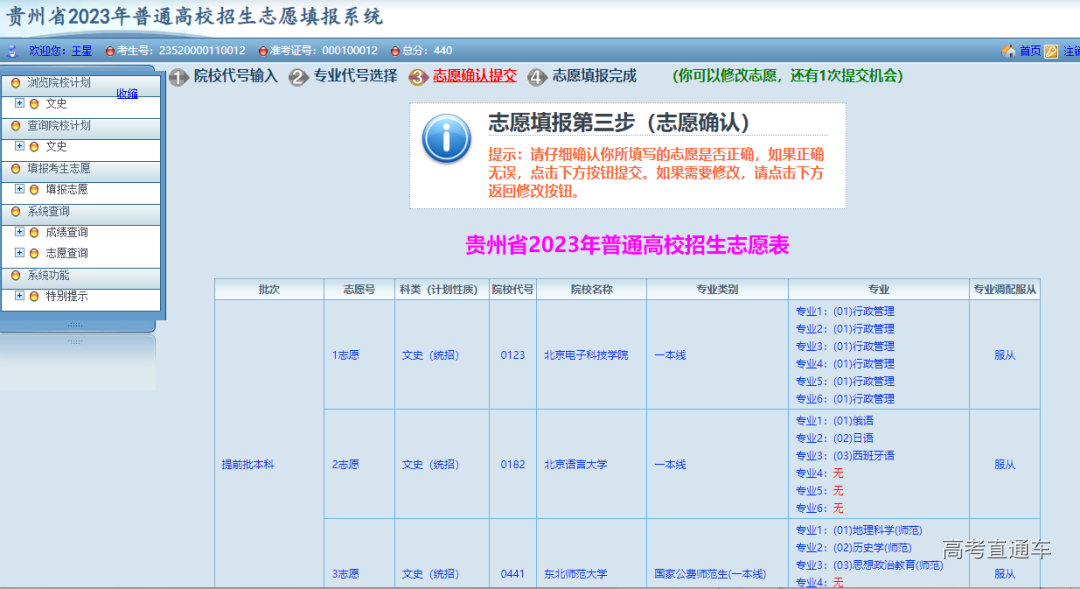Click the orange bullet icon beside 成绩查询

coord(34,232)
